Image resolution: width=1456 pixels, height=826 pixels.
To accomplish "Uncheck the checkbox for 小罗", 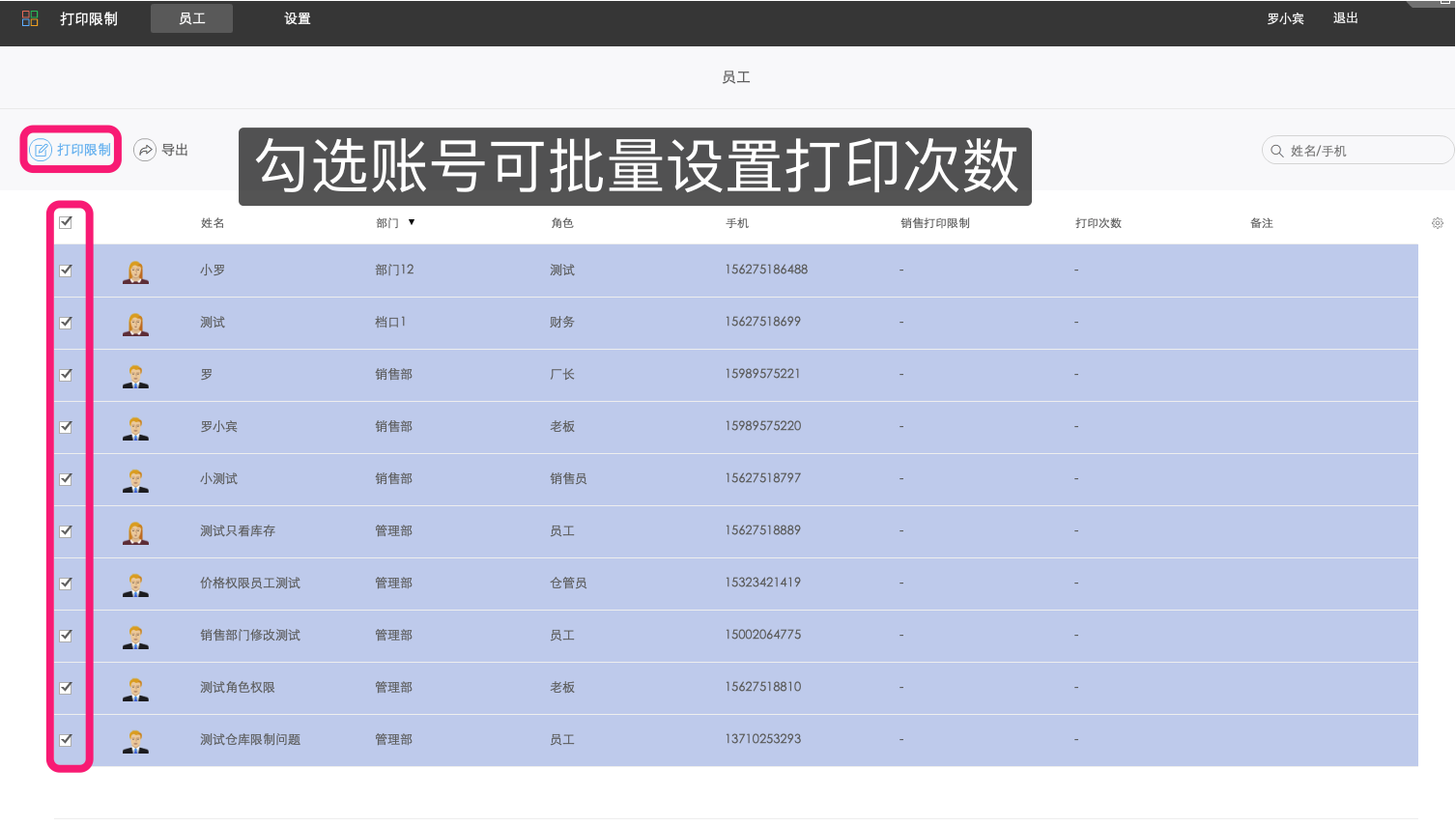I will point(66,271).
